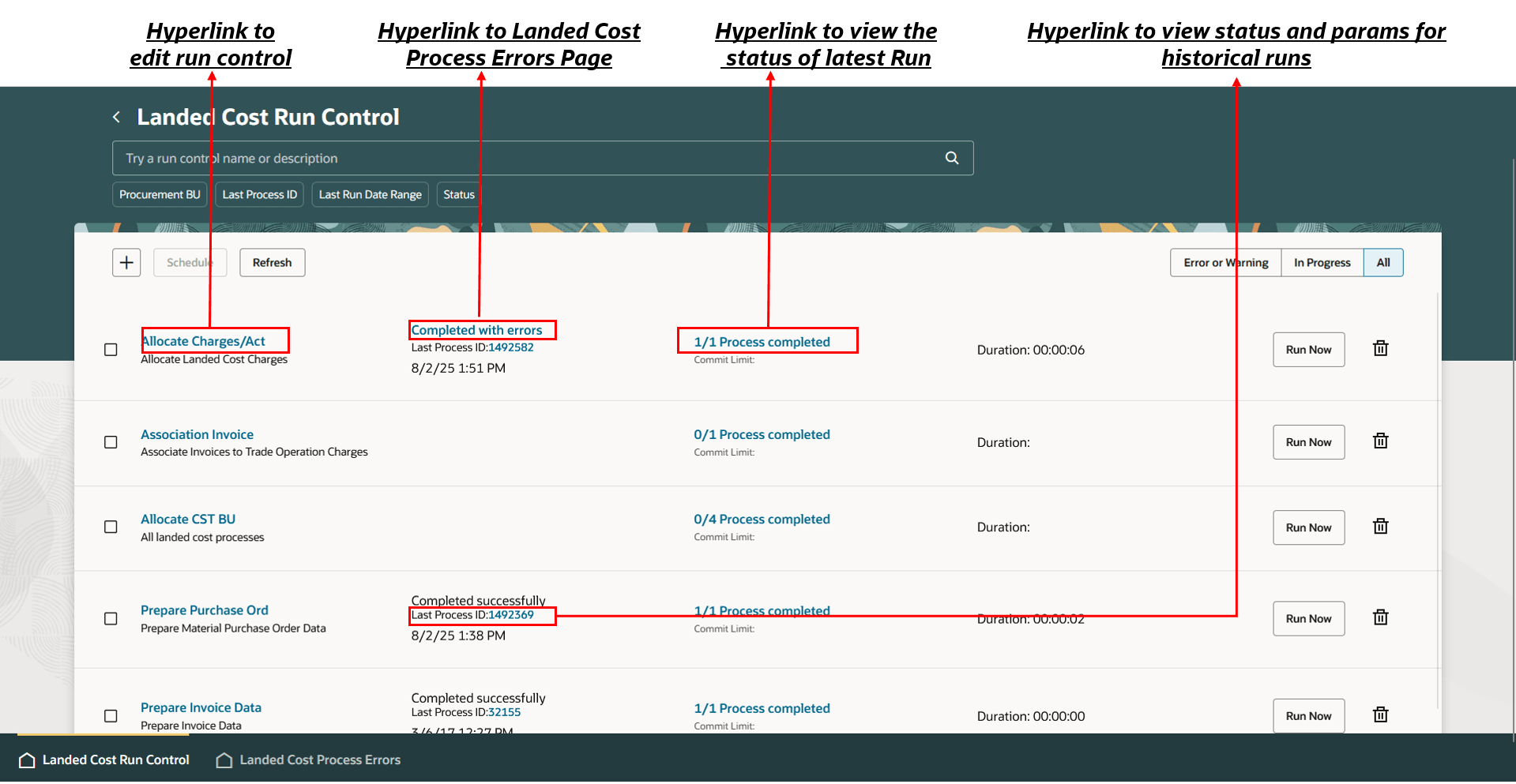Viewport: 1516px width, 784px height.
Task: Open the Status filter chip
Action: point(459,194)
